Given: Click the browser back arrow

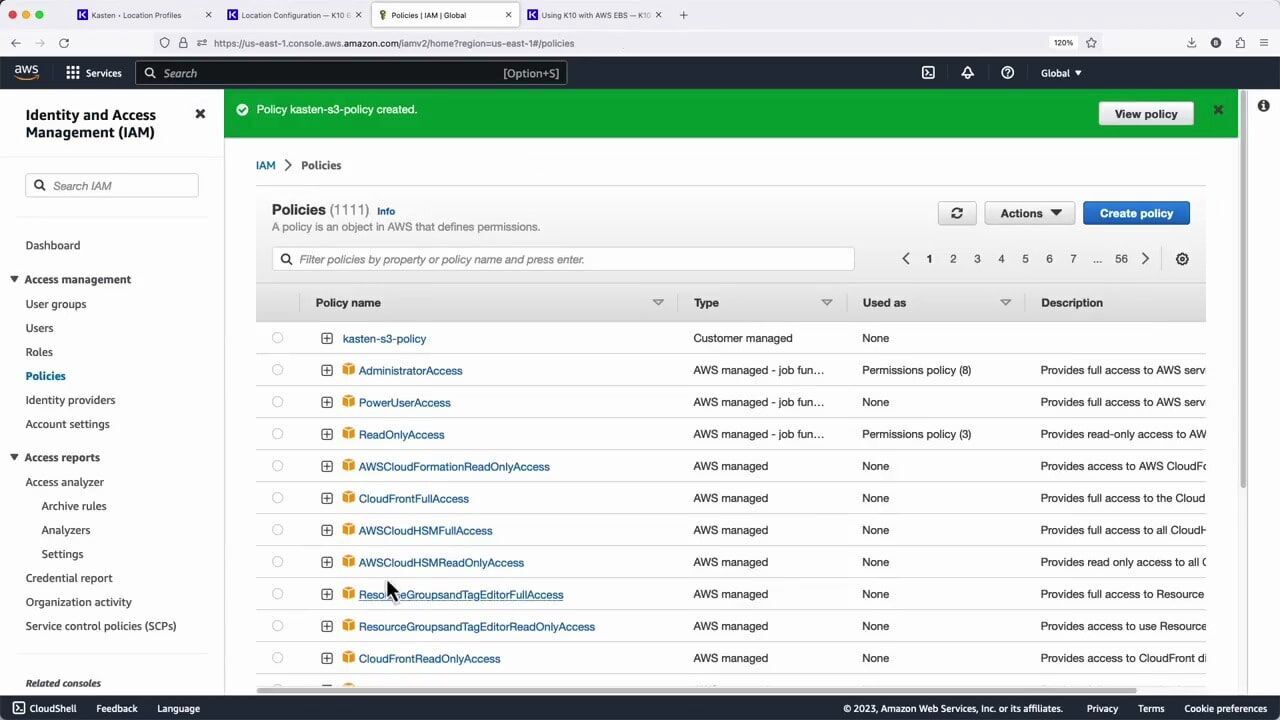Looking at the screenshot, I should coord(16,43).
